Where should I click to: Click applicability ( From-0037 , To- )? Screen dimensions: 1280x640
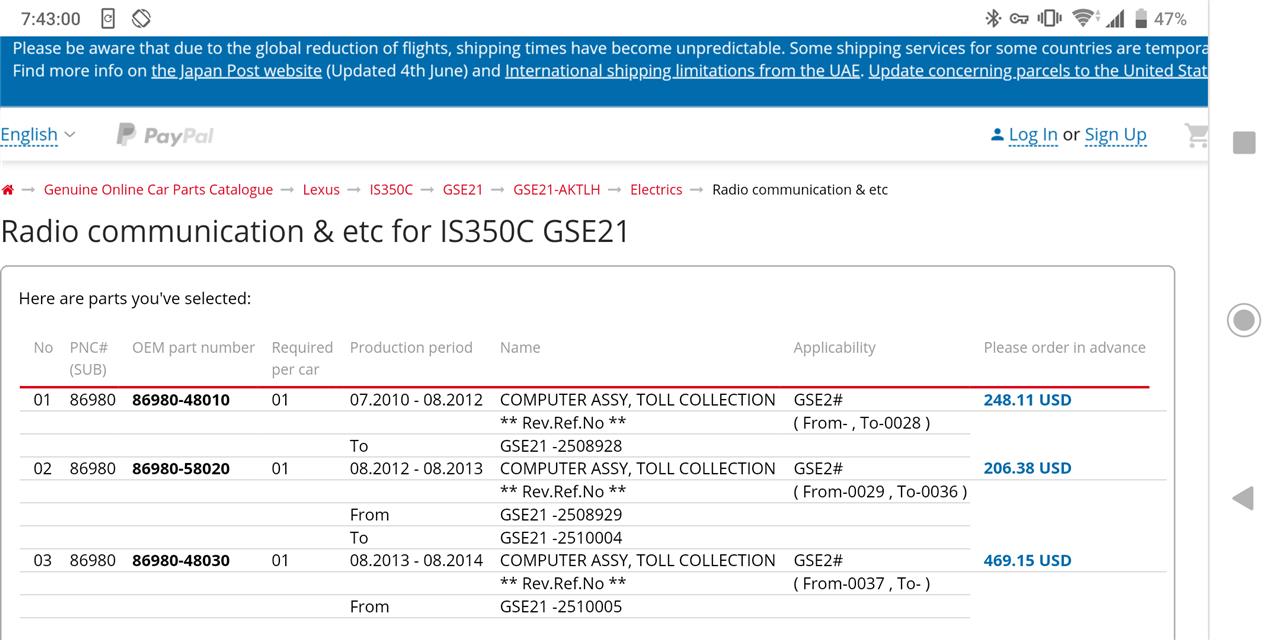pos(862,584)
